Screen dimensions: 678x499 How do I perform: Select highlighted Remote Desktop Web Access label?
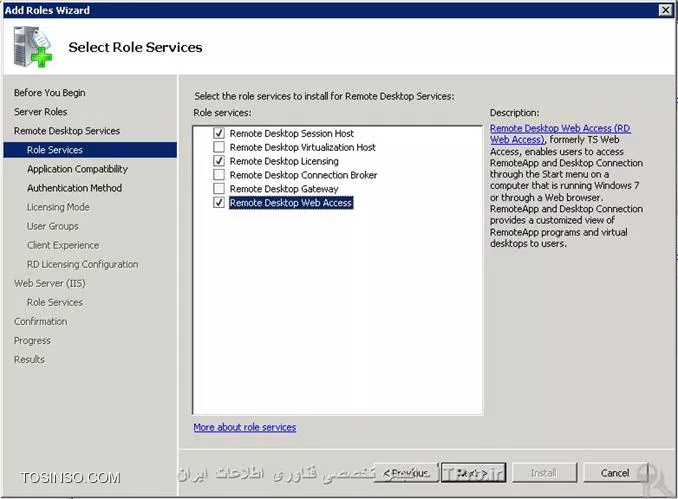[x=291, y=202]
